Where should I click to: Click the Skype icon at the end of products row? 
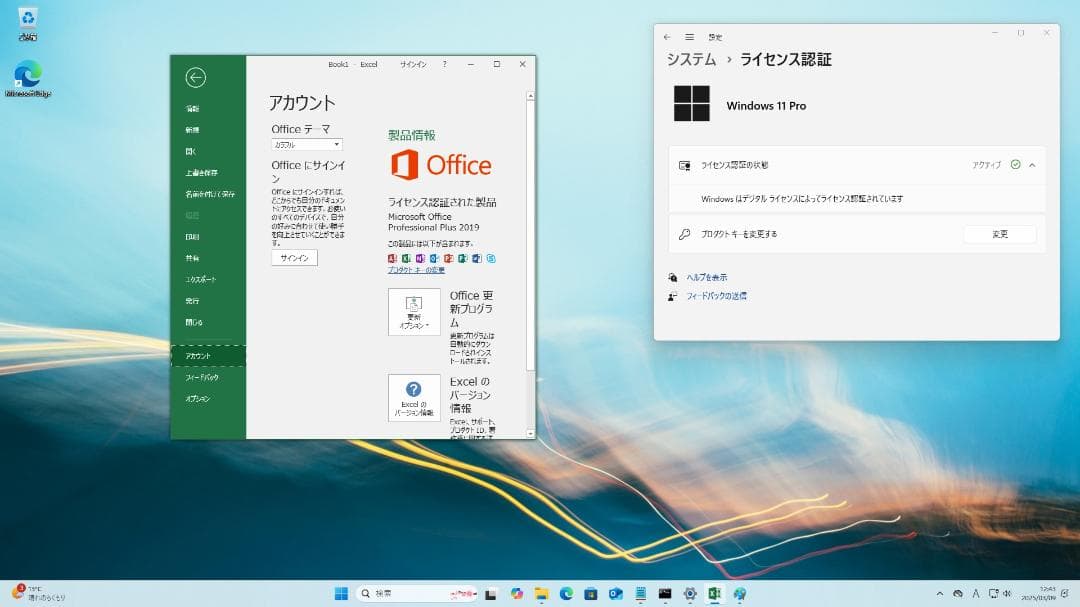(489, 258)
